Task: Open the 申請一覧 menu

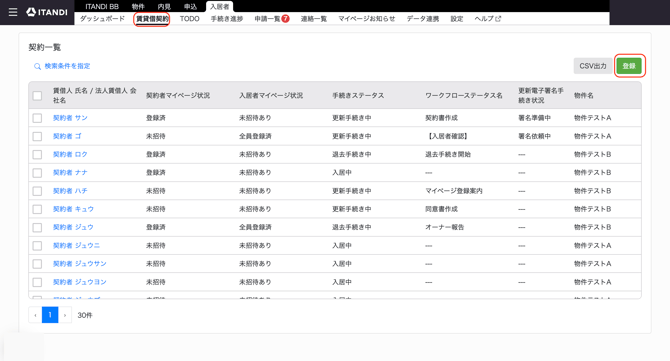Action: pyautogui.click(x=267, y=19)
